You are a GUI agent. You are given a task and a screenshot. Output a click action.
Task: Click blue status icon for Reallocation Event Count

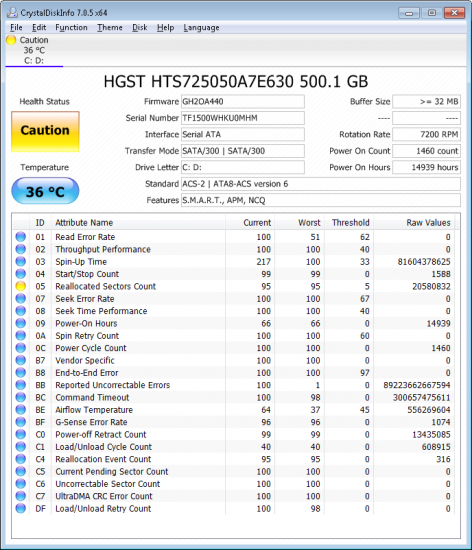[21, 459]
